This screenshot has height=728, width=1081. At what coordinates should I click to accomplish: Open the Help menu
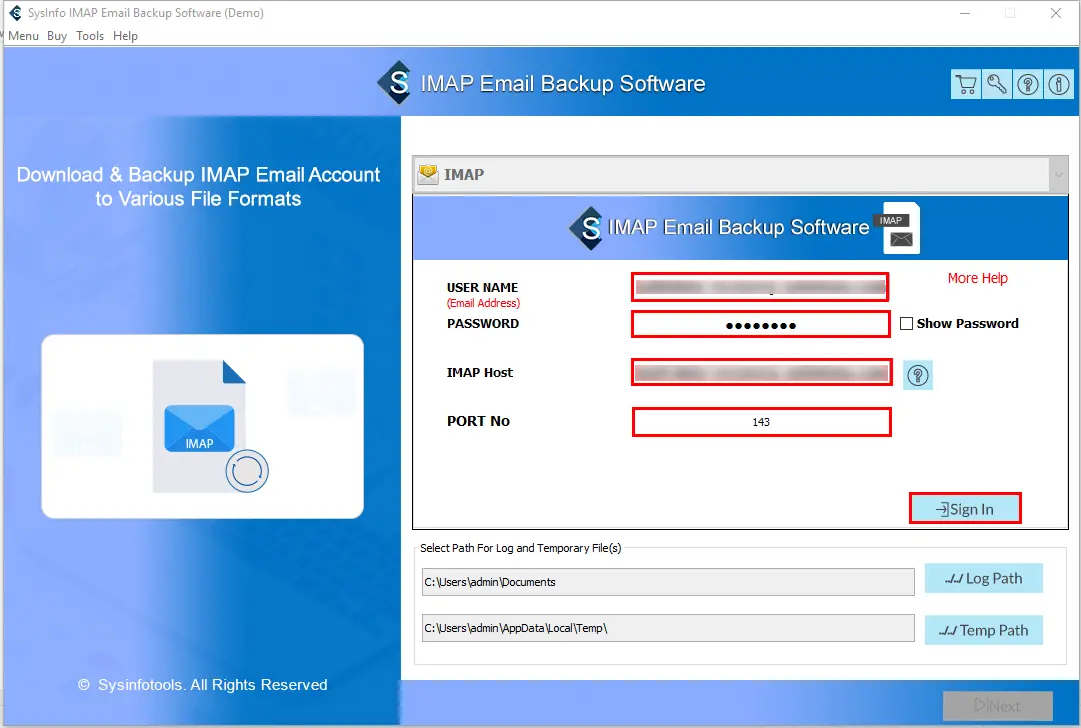point(125,36)
